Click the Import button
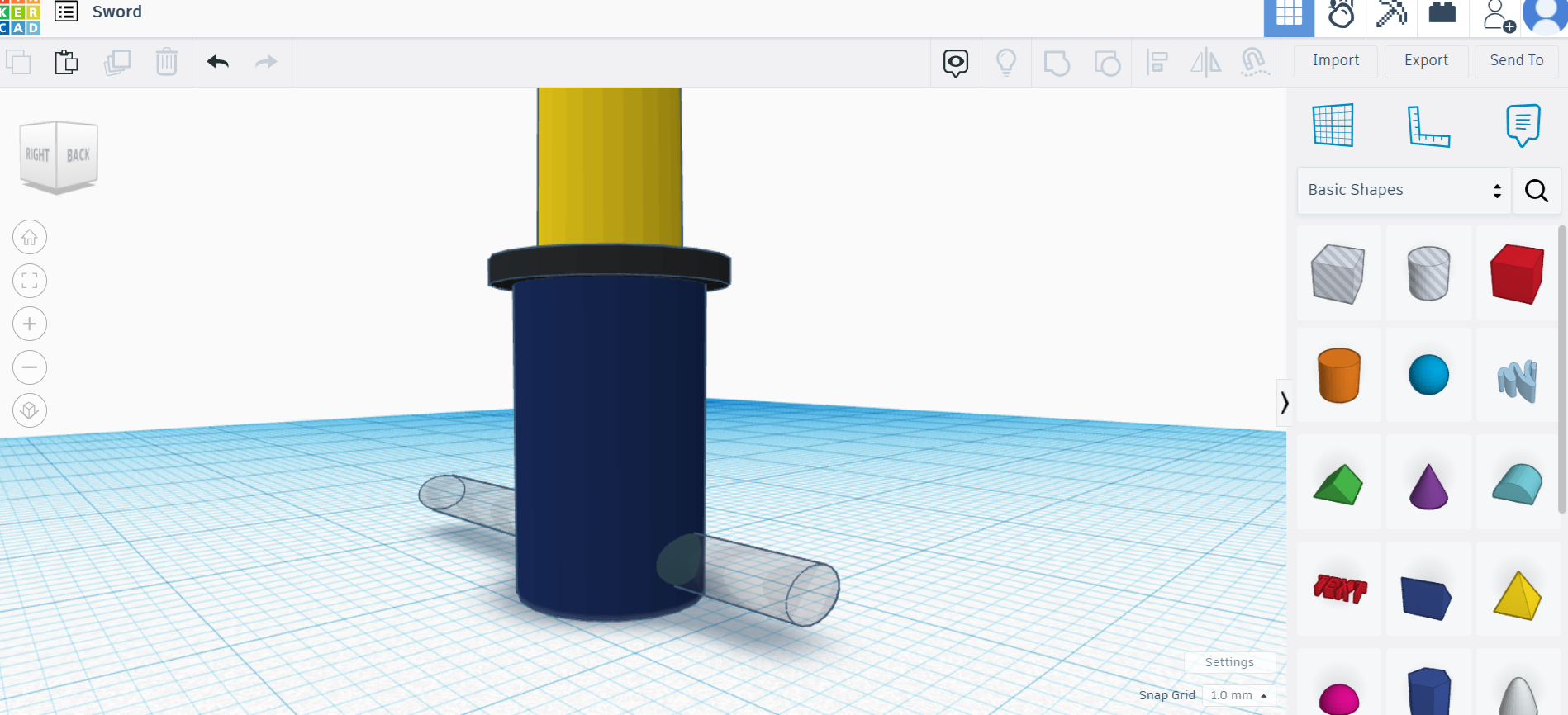1568x715 pixels. 1336,60
